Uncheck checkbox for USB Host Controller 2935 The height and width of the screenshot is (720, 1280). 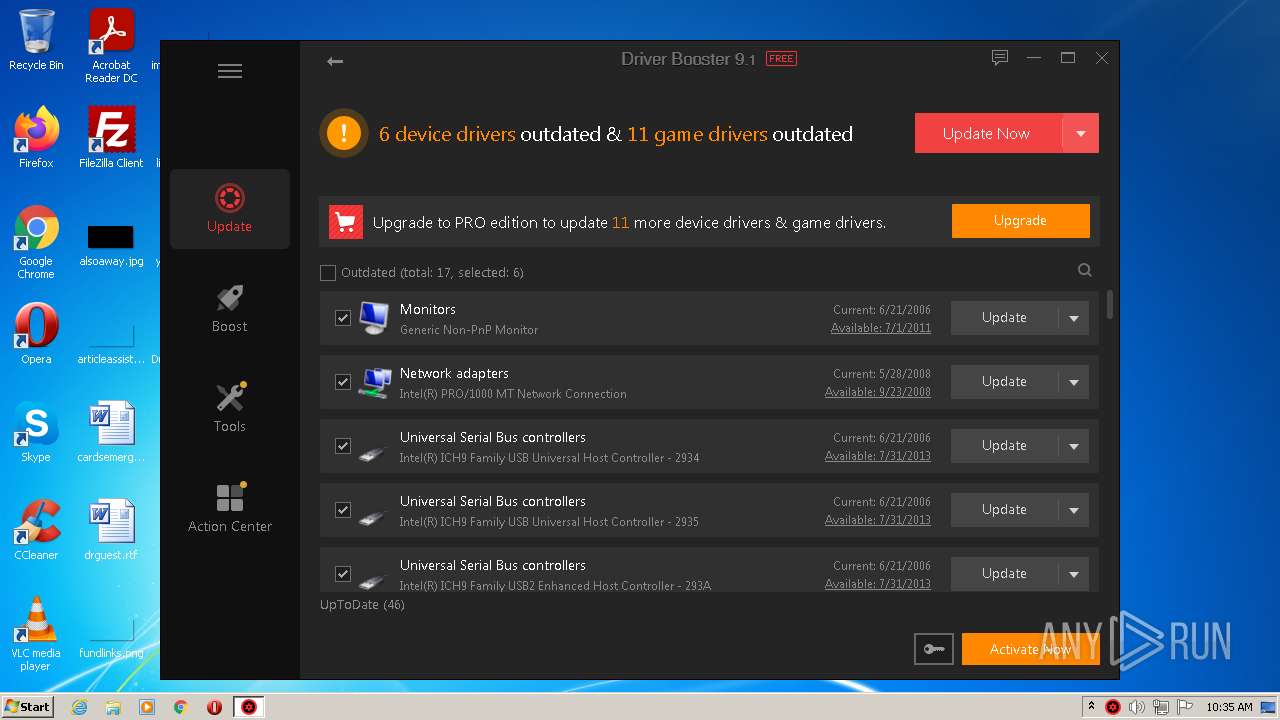[x=343, y=510]
